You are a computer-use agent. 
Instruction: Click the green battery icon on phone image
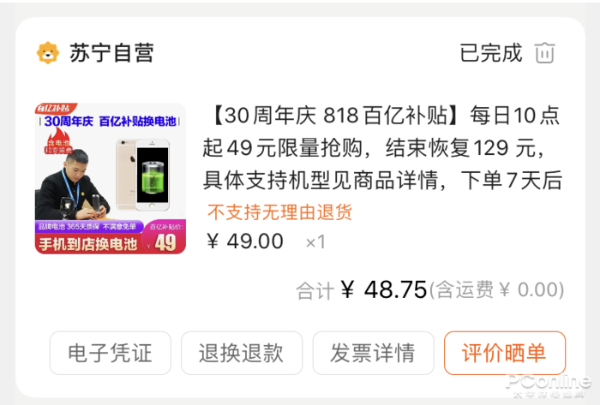coord(152,176)
